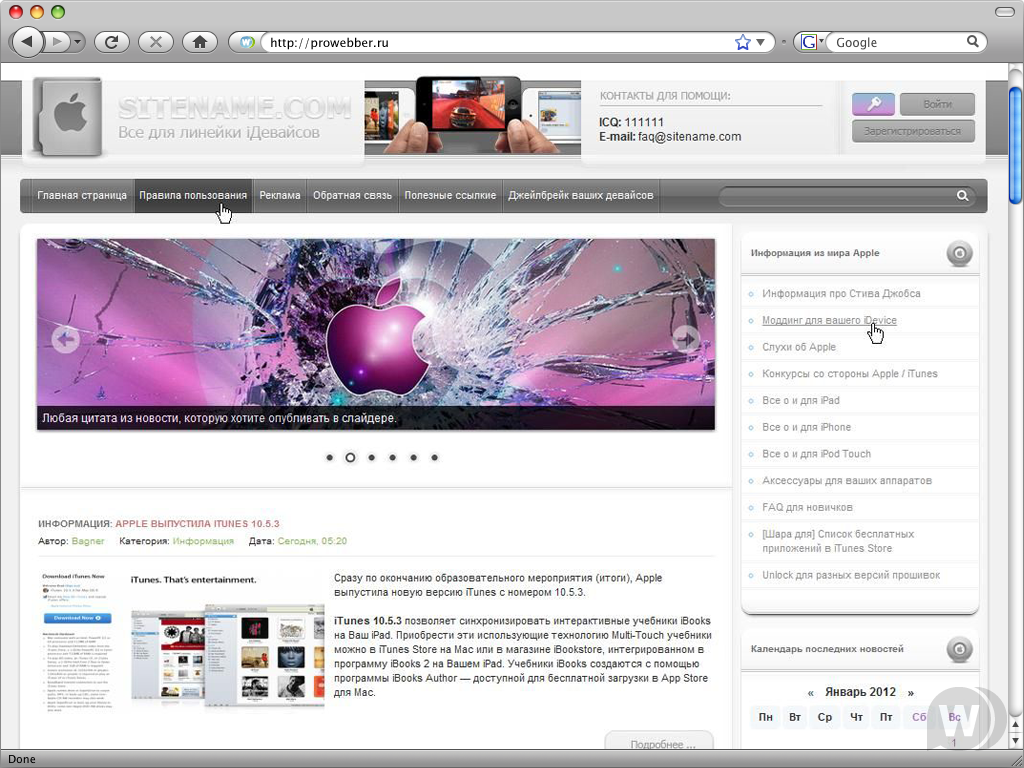Bookmark the page with star icon
This screenshot has width=1024, height=768.
[743, 42]
